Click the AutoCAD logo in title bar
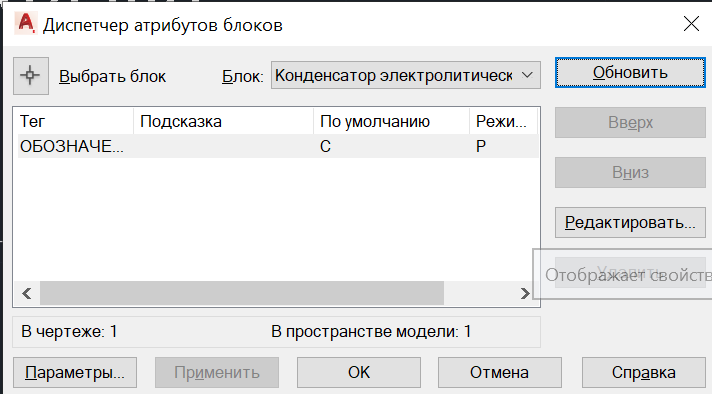Viewport: 712px width, 394px height. pos(25,23)
